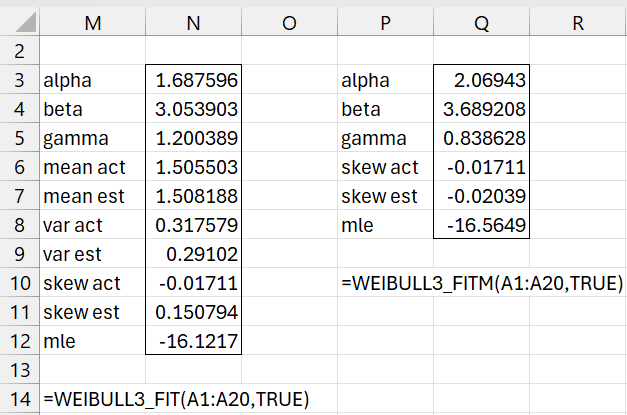The width and height of the screenshot is (627, 415).
Task: Select column Q header
Action: (x=480, y=19)
